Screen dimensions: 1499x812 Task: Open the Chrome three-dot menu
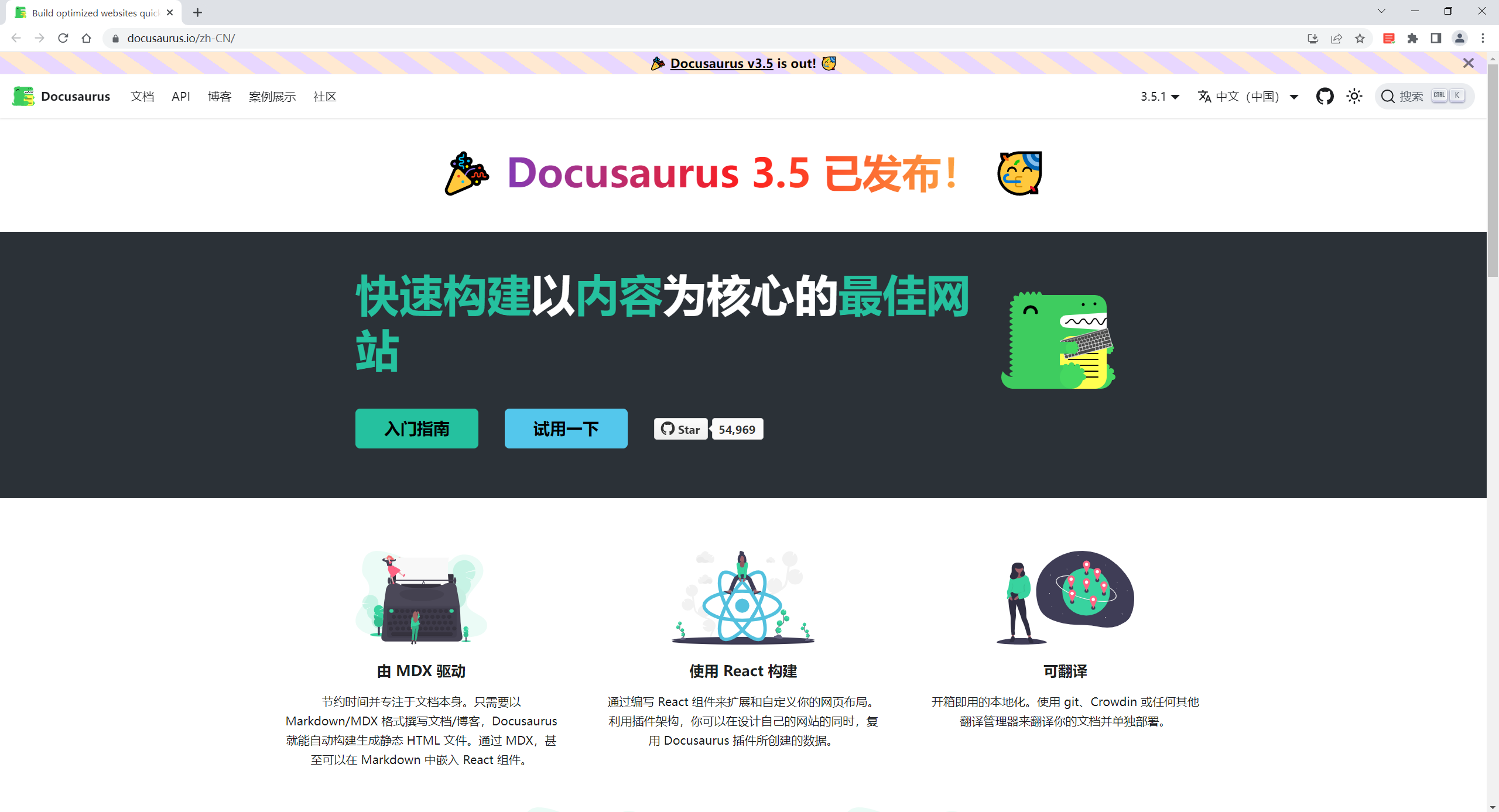point(1483,39)
